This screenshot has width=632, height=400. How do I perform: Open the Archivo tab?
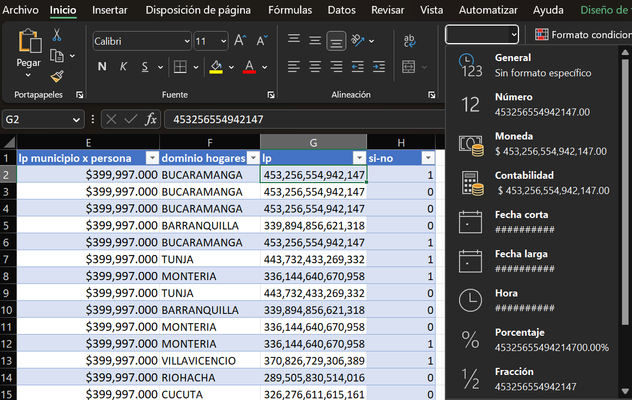click(x=20, y=10)
